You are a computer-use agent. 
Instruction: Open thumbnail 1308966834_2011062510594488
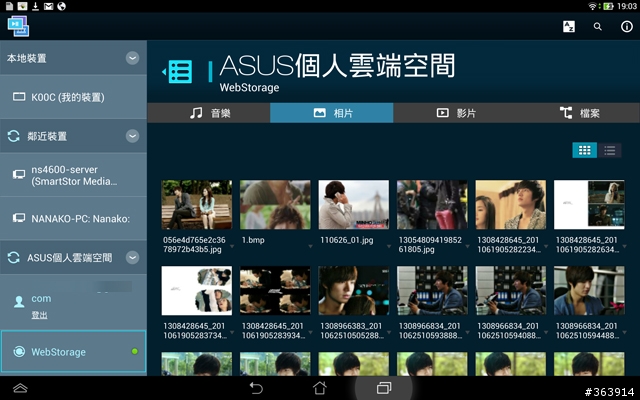[589, 291]
